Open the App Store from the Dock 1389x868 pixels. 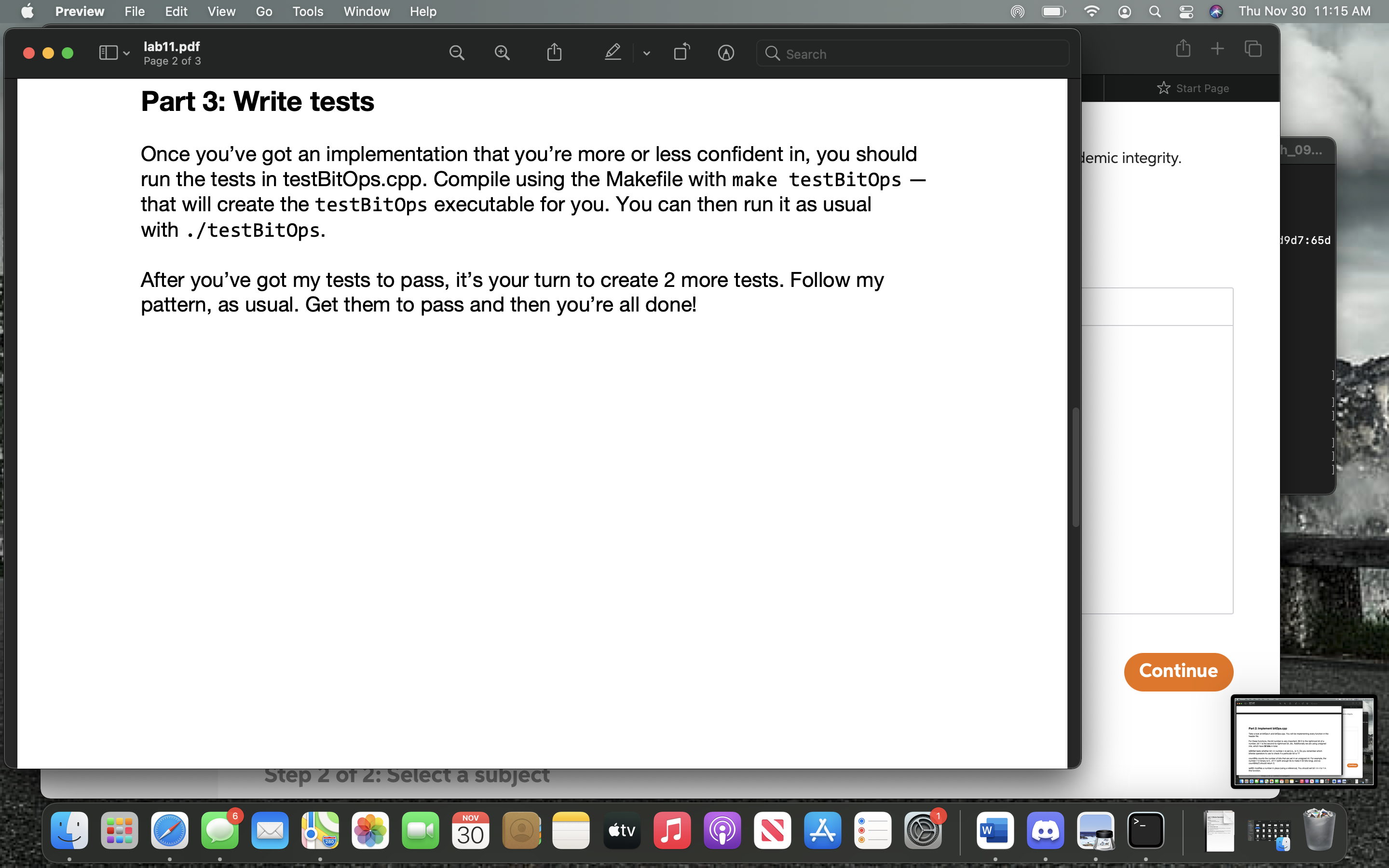(822, 830)
